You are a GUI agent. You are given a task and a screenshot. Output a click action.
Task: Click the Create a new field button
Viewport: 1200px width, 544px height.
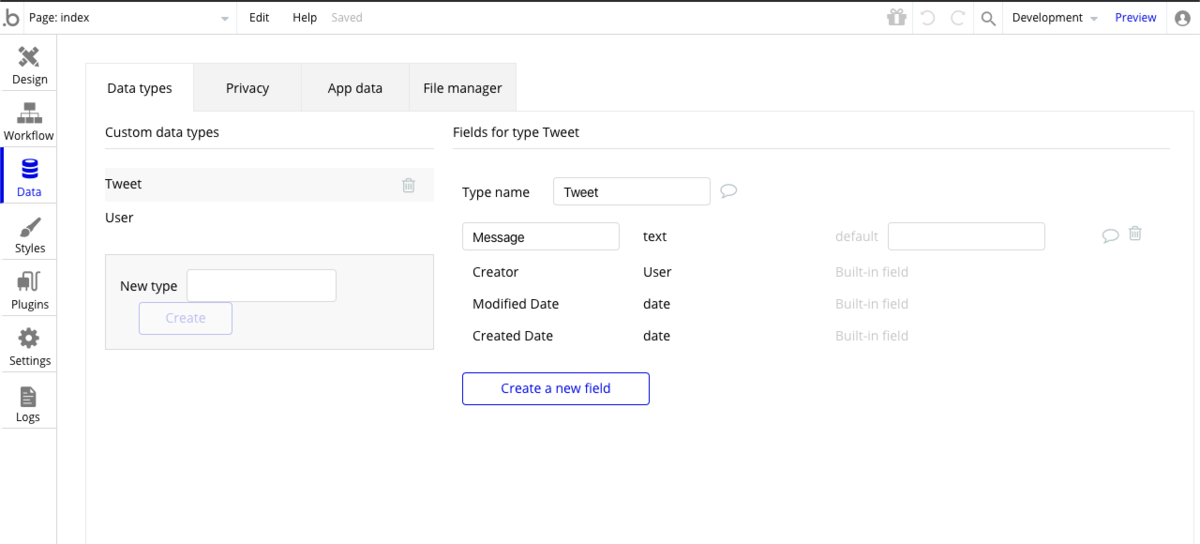click(x=555, y=388)
